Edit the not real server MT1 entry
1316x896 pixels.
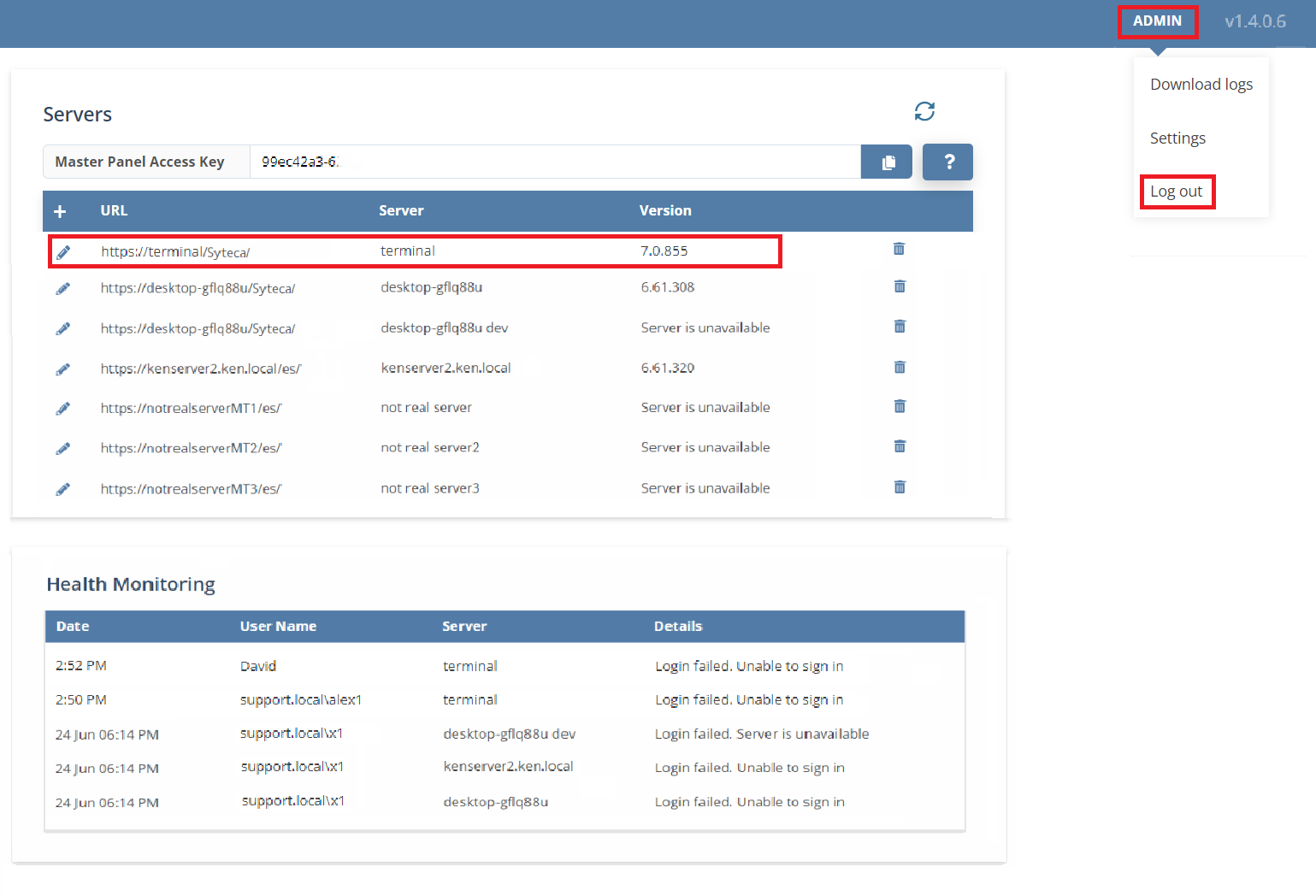63,409
